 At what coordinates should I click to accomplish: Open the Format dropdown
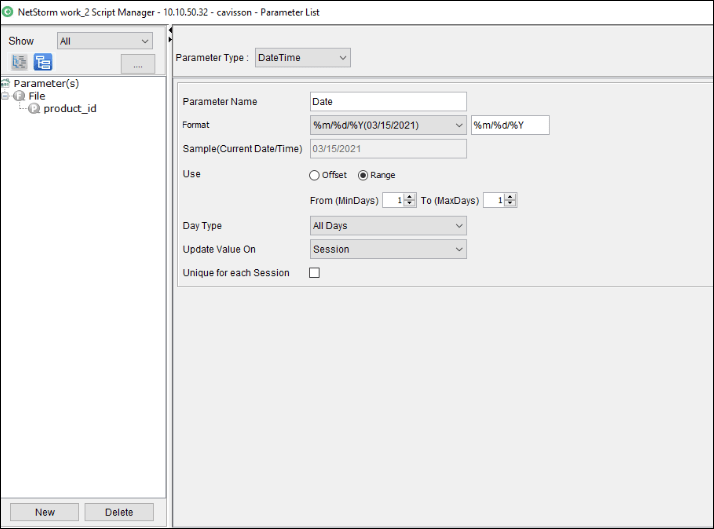click(x=388, y=125)
